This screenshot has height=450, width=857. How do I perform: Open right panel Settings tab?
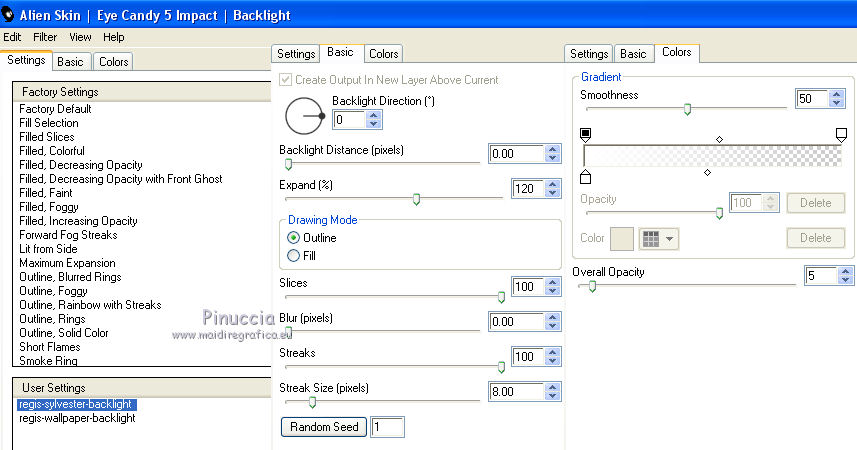[x=589, y=54]
